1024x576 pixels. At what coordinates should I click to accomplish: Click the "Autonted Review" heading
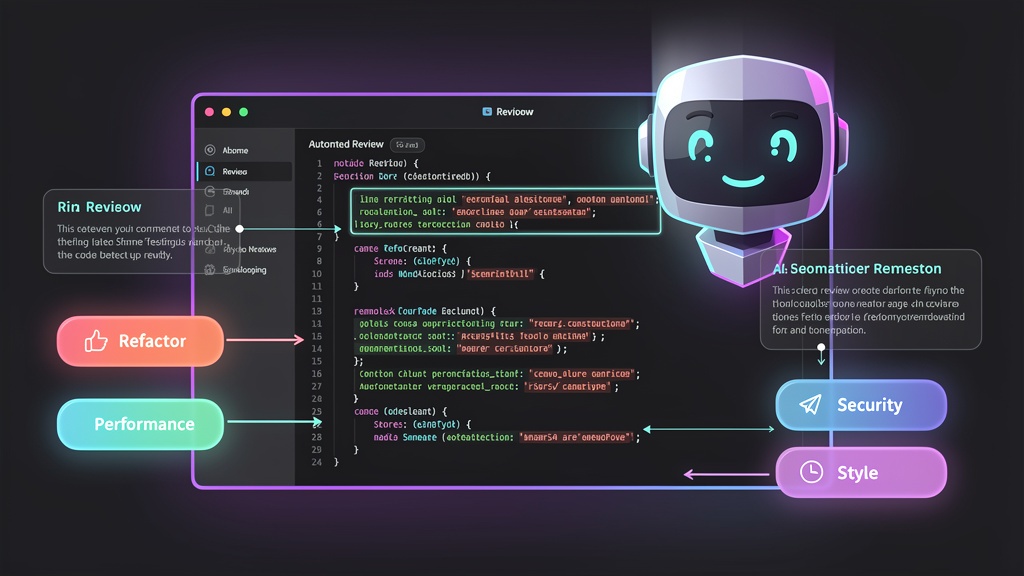(x=346, y=144)
